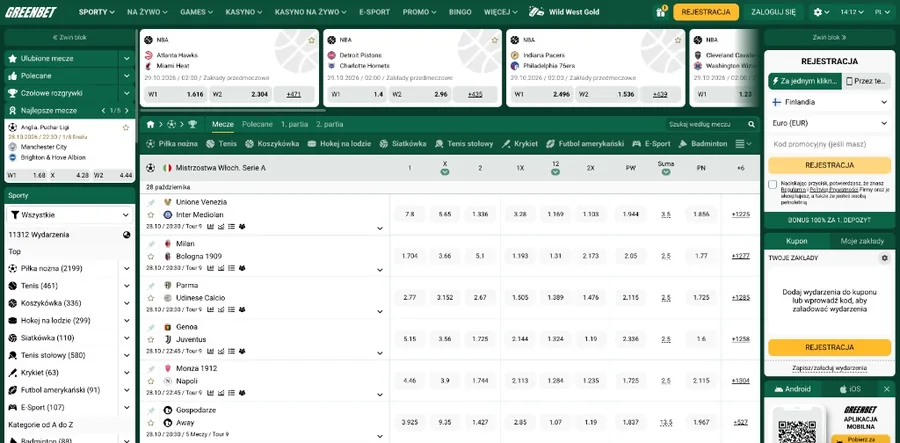Image resolution: width=900 pixels, height=443 pixels.
Task: Favorite the Napoli match star
Action: (151, 381)
